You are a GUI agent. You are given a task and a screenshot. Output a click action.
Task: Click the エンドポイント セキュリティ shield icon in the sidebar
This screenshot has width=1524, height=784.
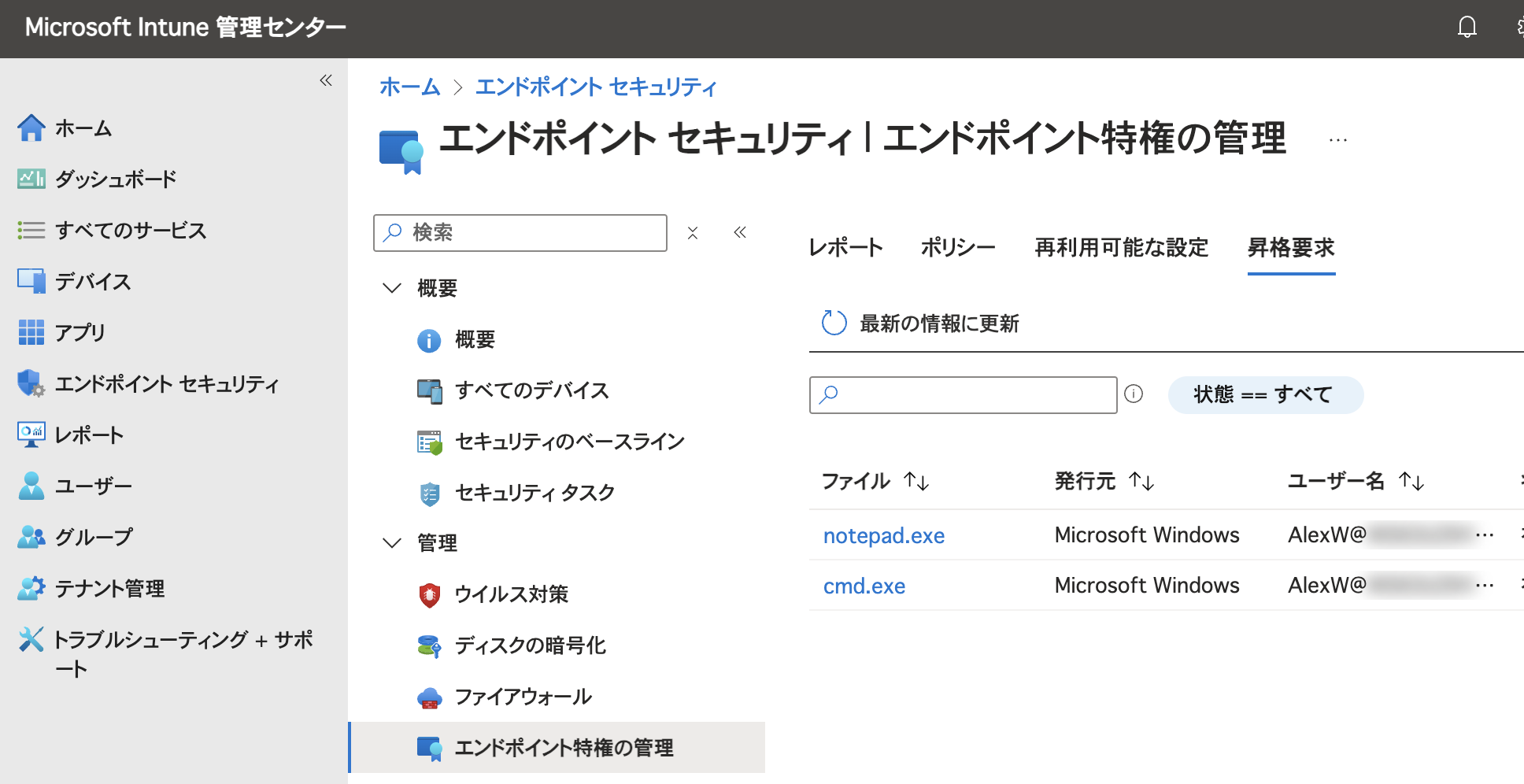[31, 383]
